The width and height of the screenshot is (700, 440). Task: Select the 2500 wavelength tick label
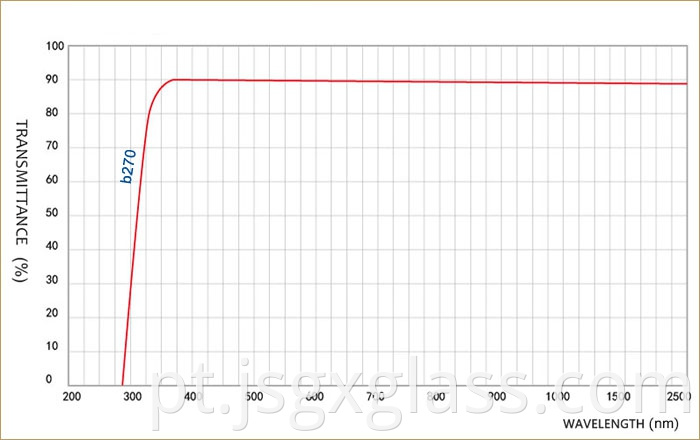677,397
